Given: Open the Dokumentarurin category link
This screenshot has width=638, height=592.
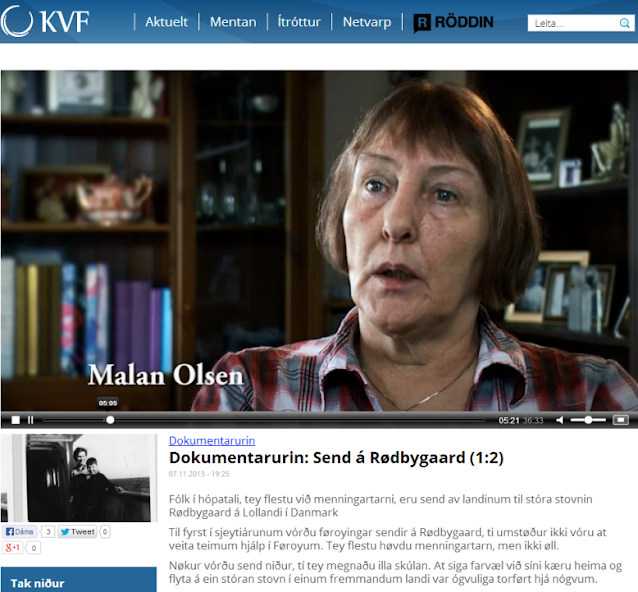Looking at the screenshot, I should [212, 441].
